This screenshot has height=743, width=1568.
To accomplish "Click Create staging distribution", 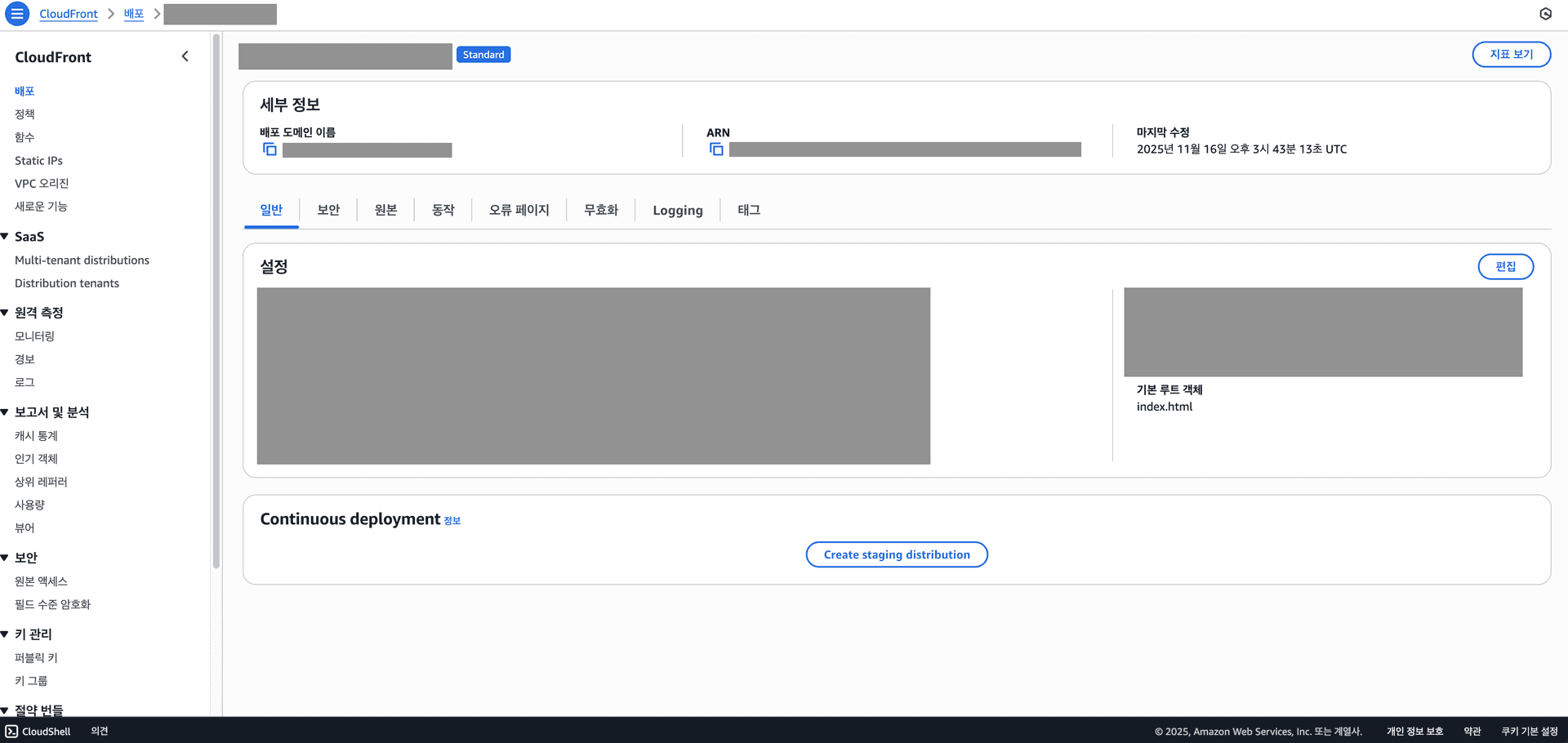I will click(897, 554).
